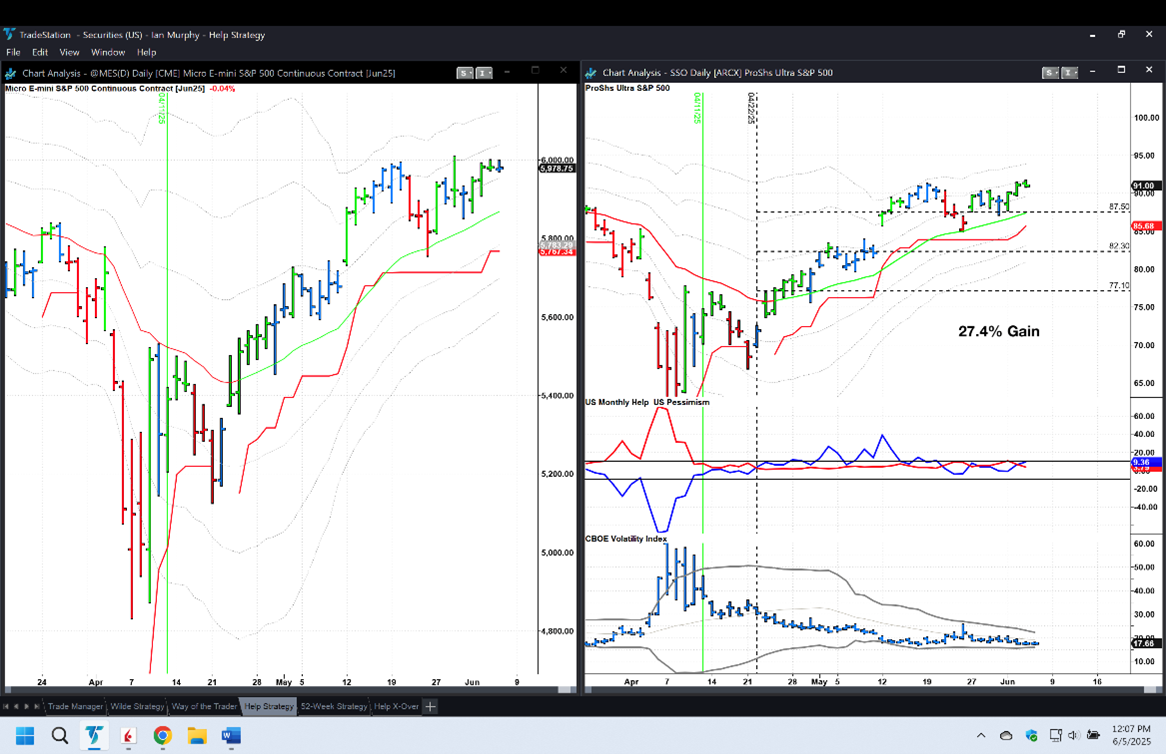
Task: Open the Help menu
Action: (146, 52)
